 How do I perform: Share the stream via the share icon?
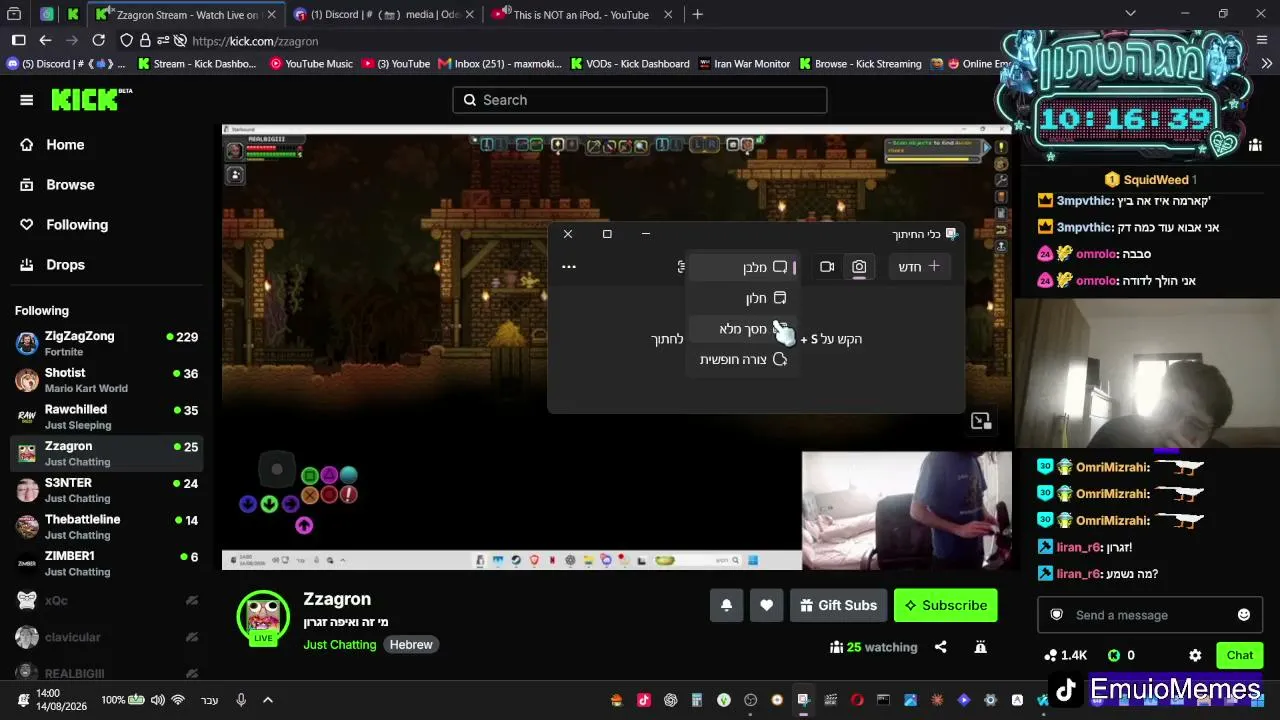(940, 647)
